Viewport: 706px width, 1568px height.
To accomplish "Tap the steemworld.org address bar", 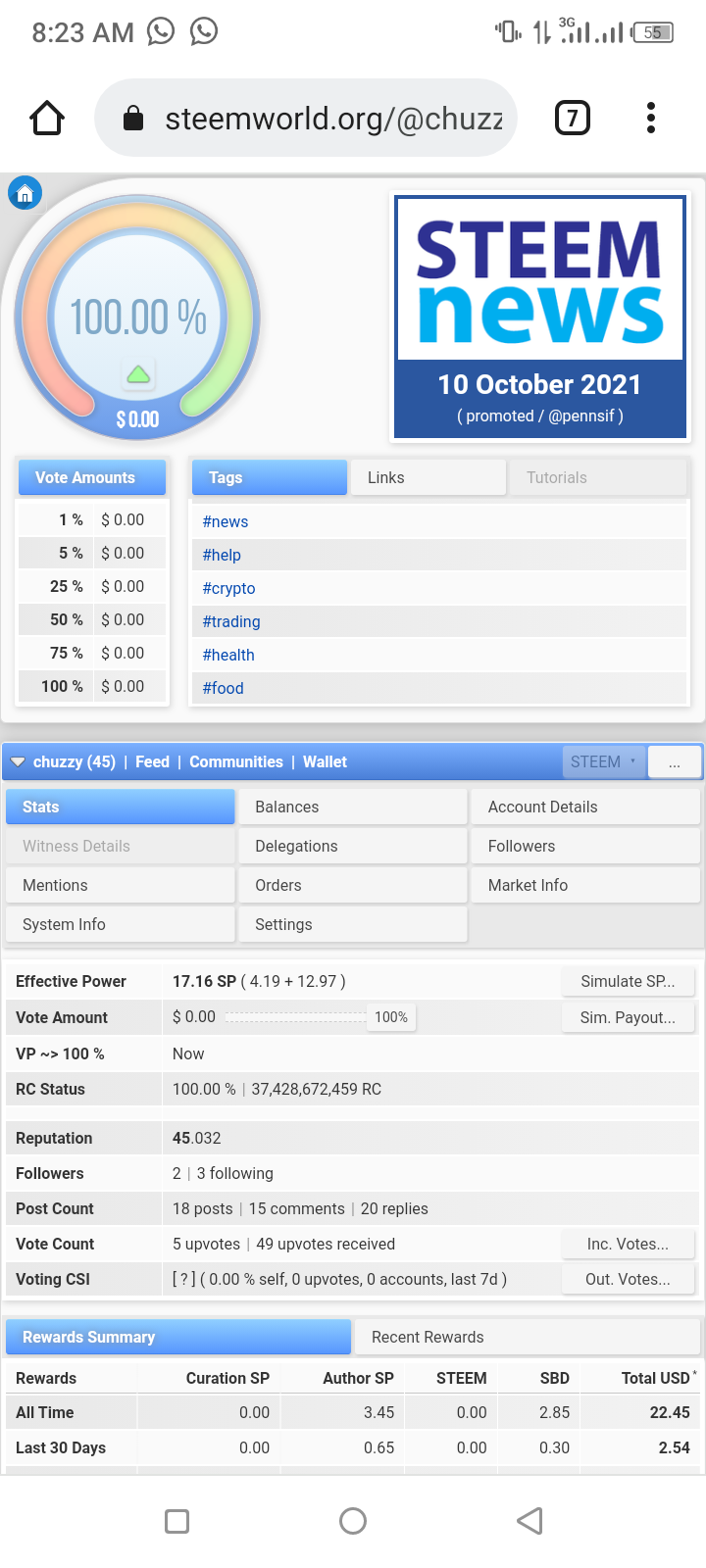I will click(306, 119).
